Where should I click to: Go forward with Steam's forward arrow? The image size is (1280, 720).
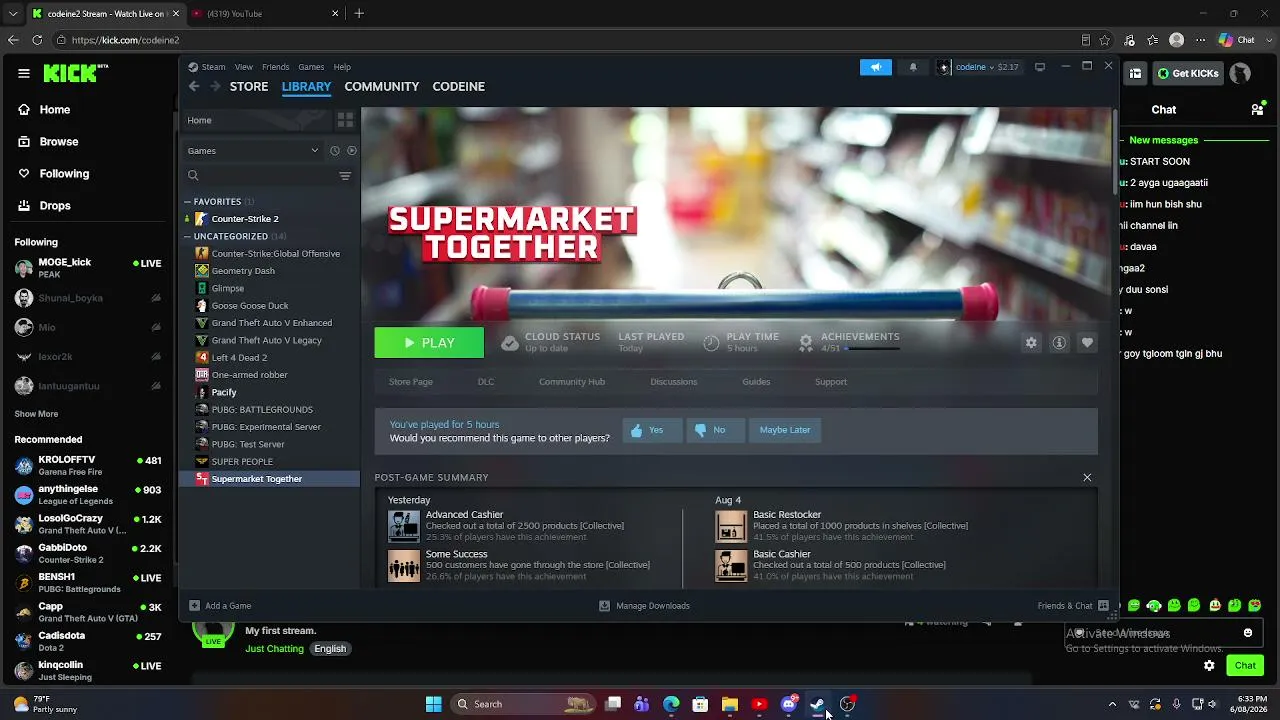215,86
